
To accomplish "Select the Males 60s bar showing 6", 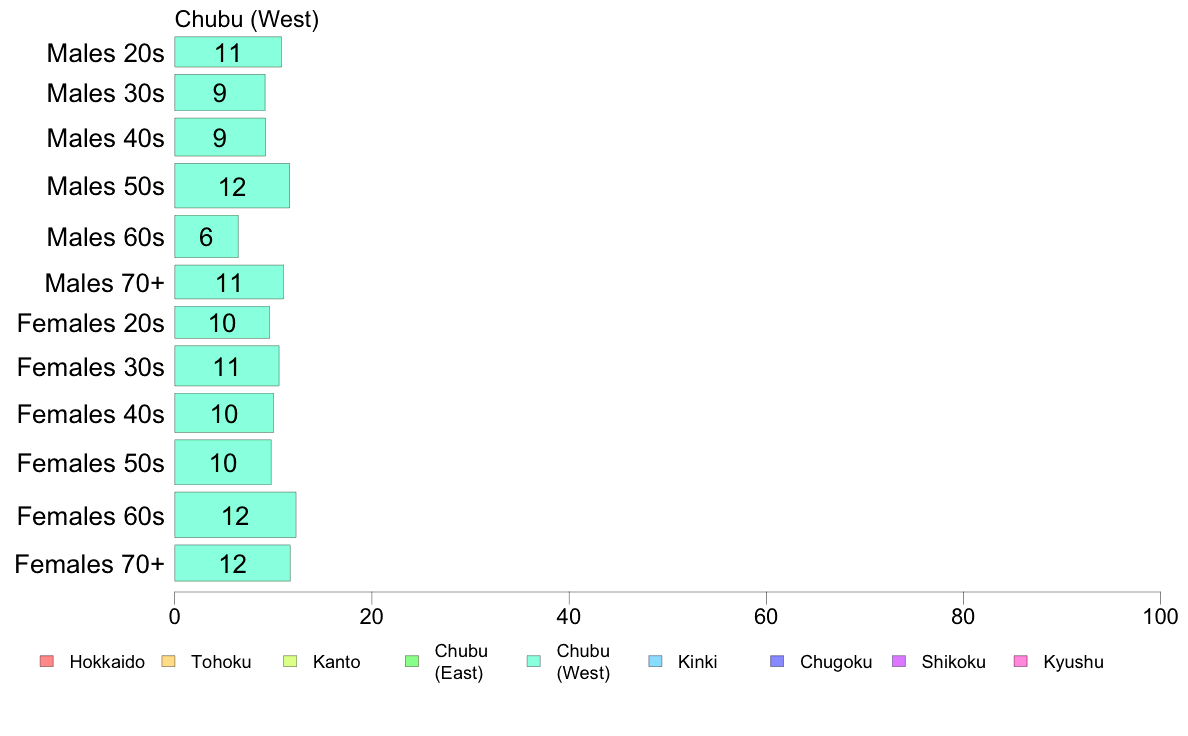I will 206,236.
